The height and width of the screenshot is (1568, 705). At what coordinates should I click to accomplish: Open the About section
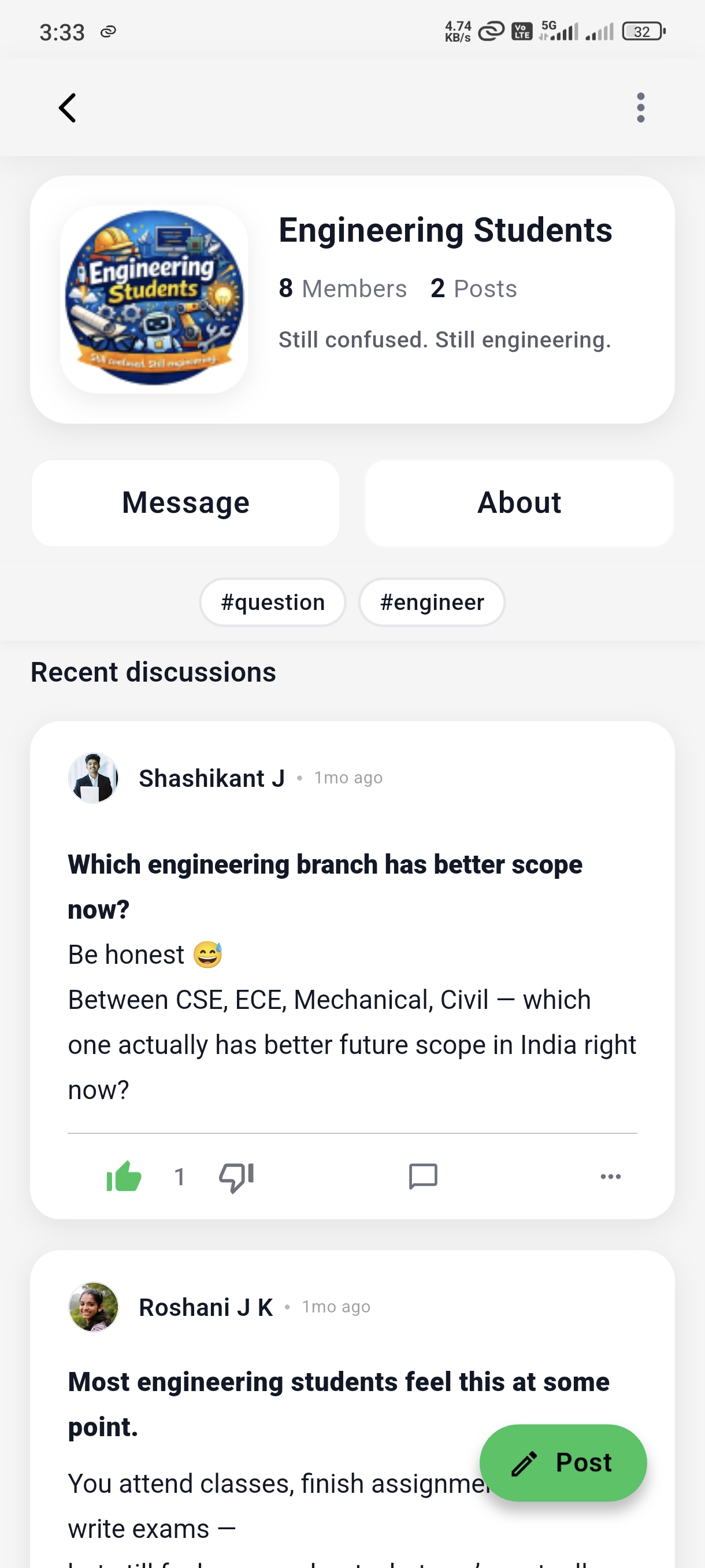(x=519, y=503)
